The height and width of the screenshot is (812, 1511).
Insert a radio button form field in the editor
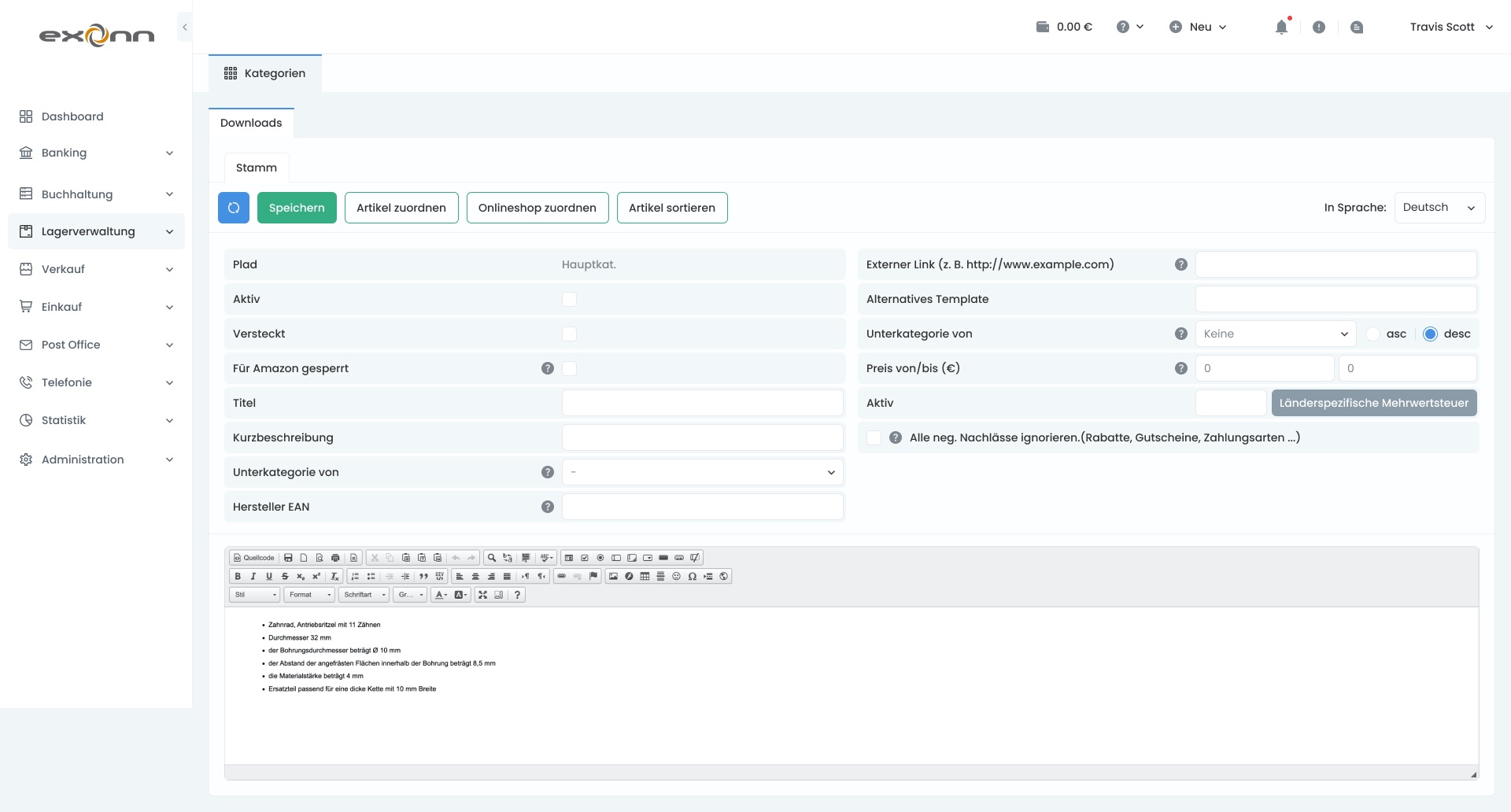tap(600, 558)
